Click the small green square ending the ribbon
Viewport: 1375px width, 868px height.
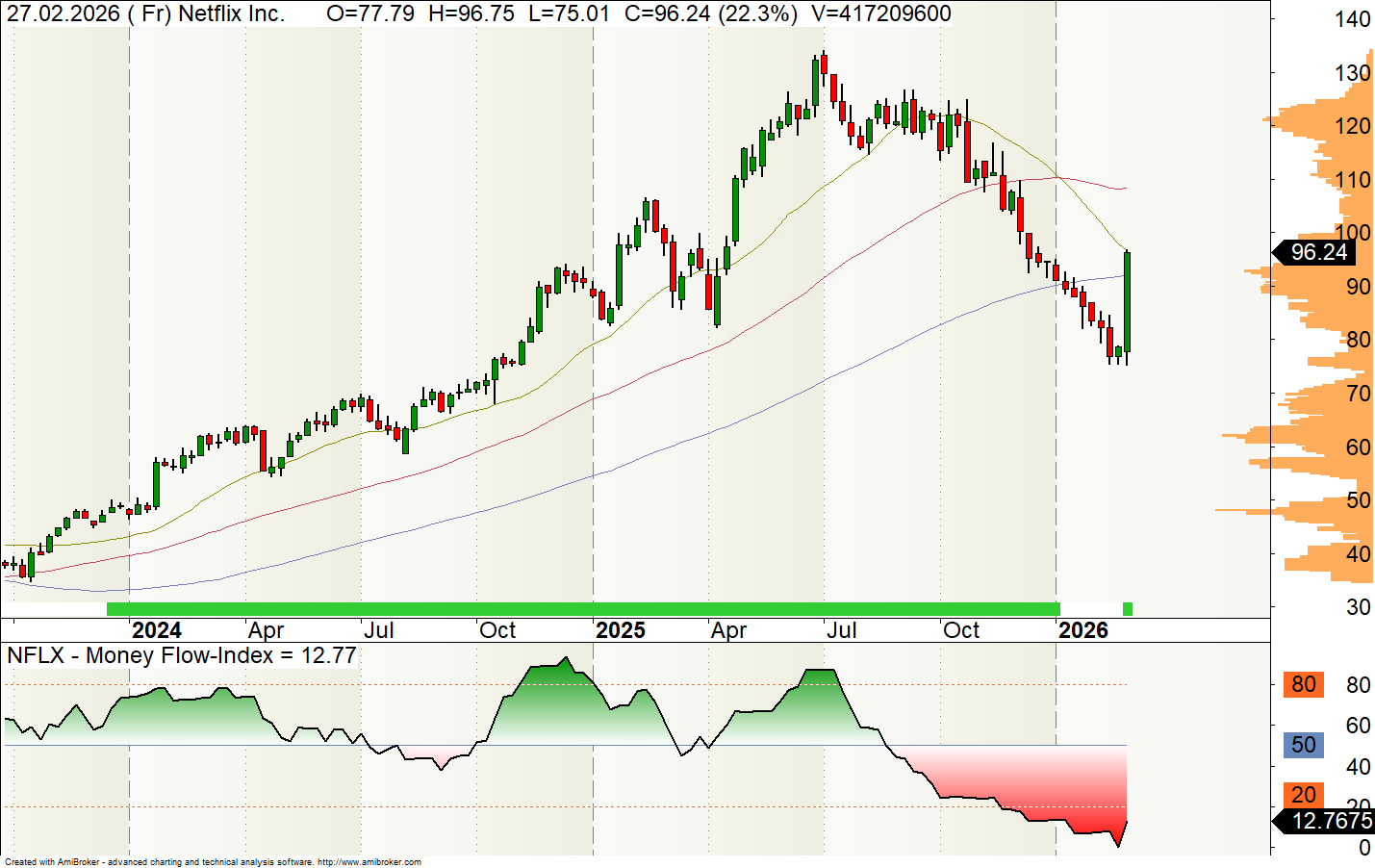pos(1128,608)
